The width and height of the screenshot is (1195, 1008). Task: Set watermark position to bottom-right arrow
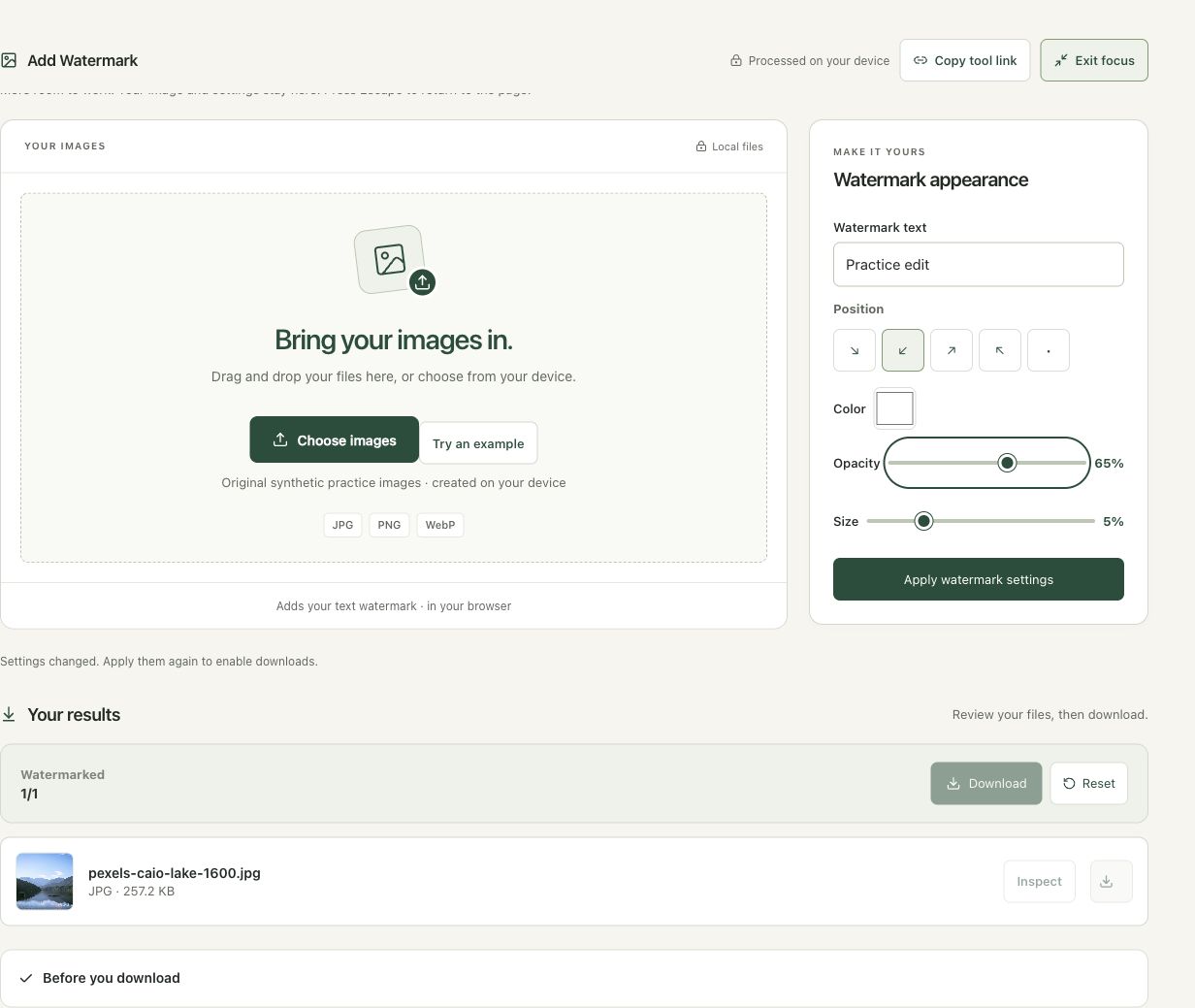click(x=855, y=350)
